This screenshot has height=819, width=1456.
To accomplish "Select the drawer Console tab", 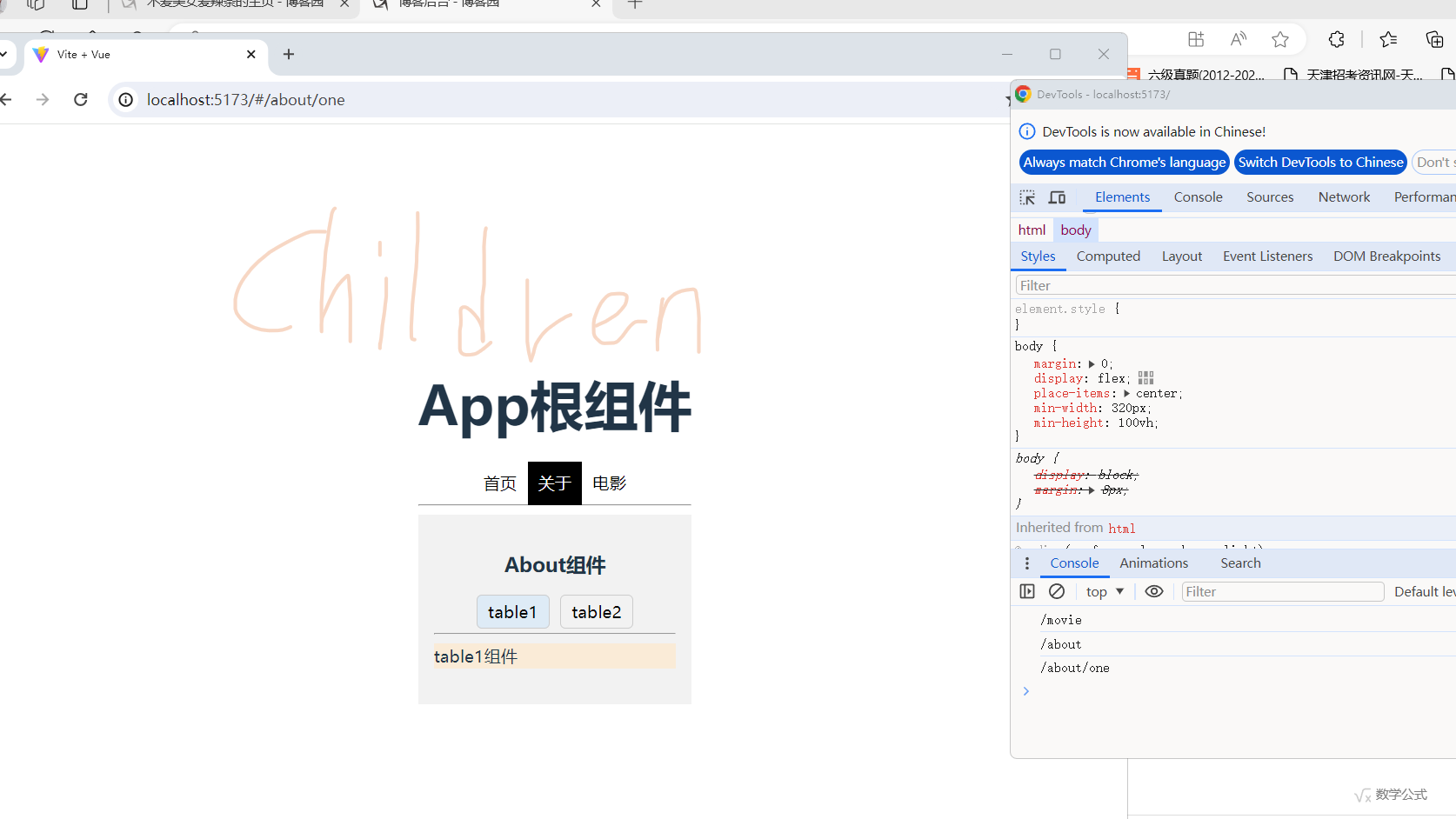I will 1074,563.
